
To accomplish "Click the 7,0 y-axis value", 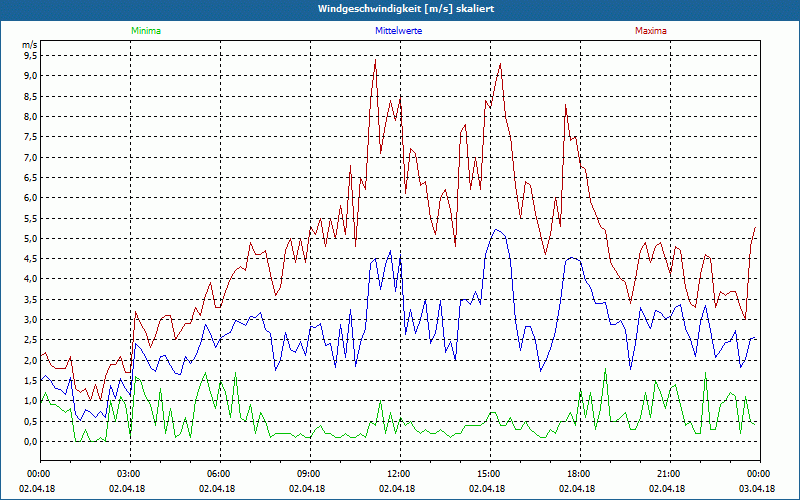I will click(x=32, y=157).
